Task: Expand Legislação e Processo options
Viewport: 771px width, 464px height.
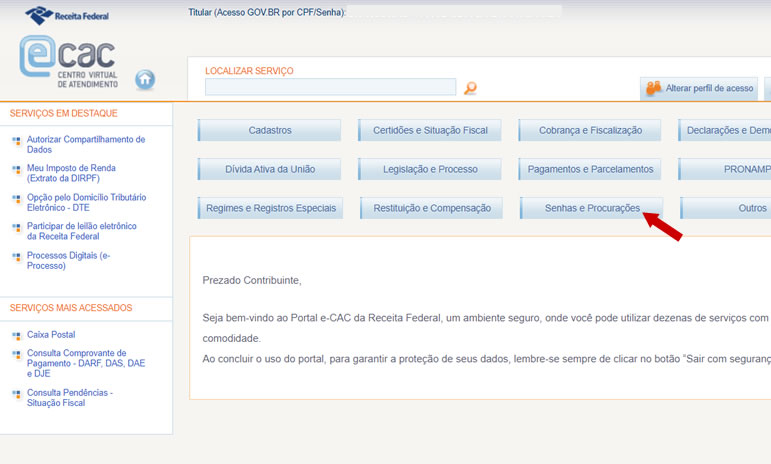Action: pos(430,169)
